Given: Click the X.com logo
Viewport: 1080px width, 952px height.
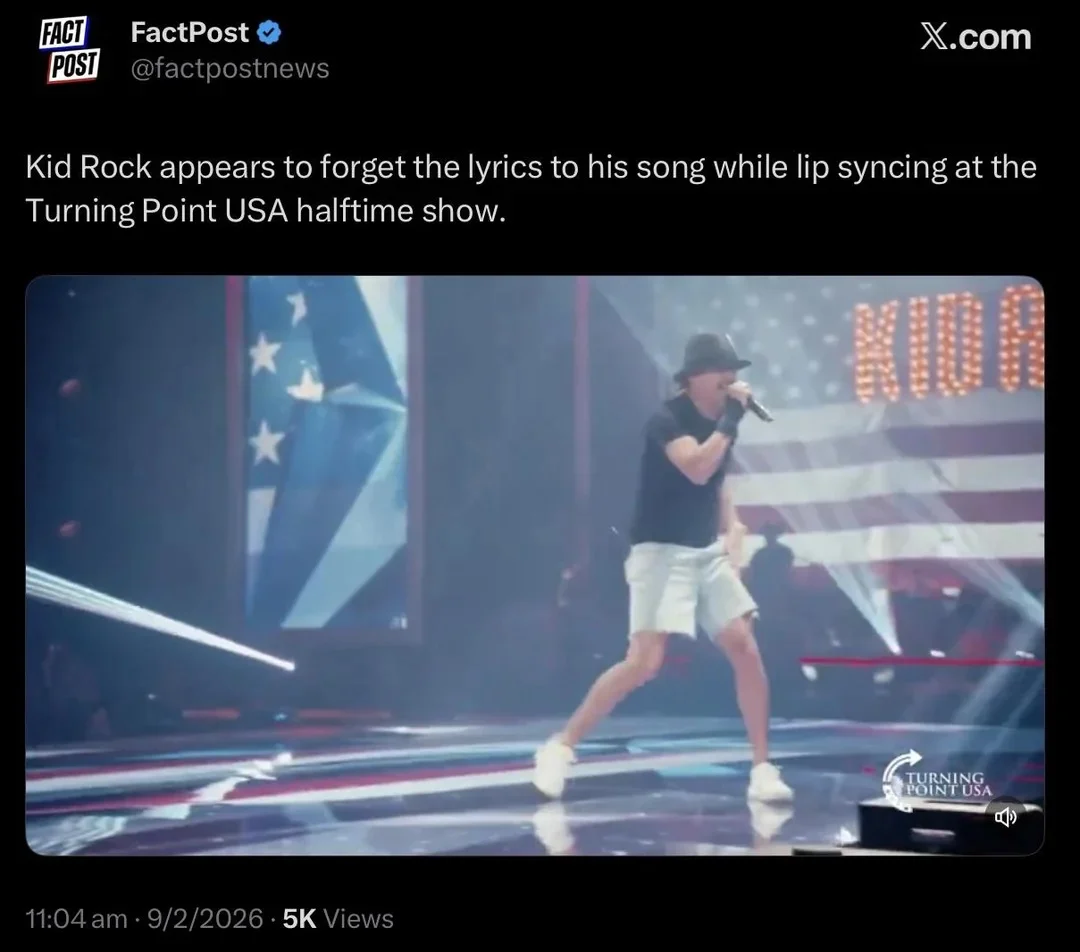Looking at the screenshot, I should [x=975, y=37].
